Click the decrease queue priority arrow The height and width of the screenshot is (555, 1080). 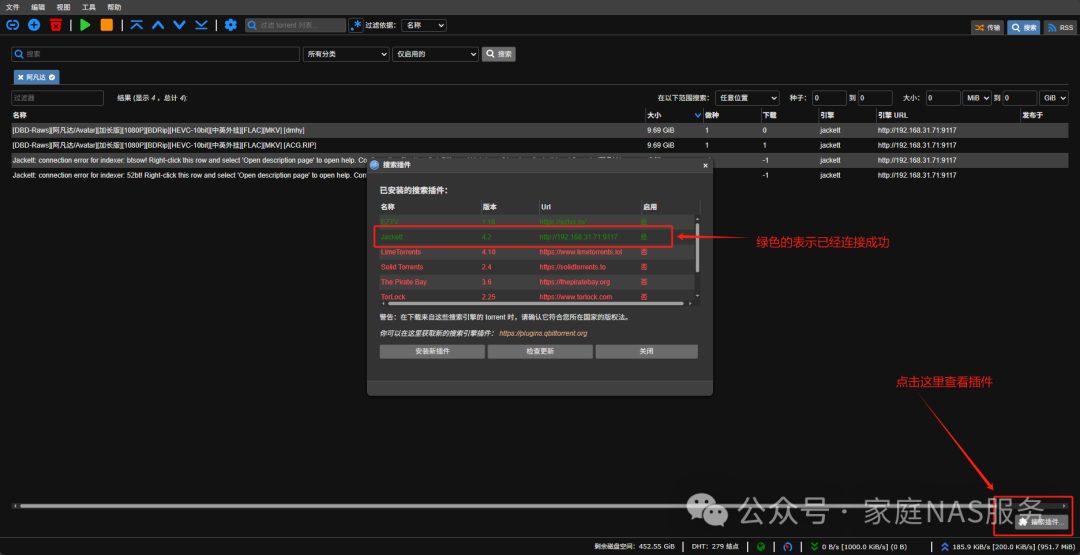(x=180, y=25)
